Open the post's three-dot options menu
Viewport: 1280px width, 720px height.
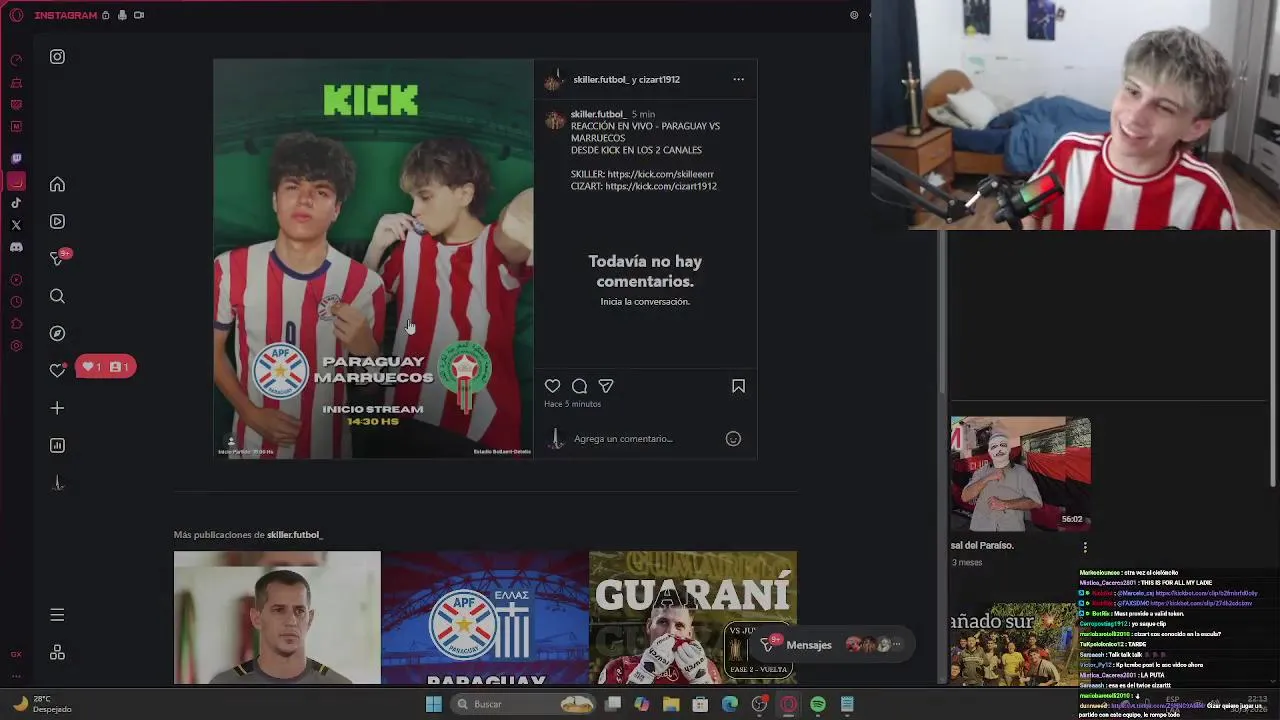[x=738, y=79]
